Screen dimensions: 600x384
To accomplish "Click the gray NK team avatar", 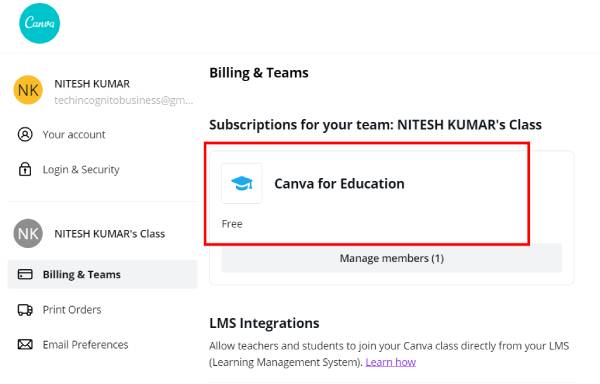I will (28, 233).
